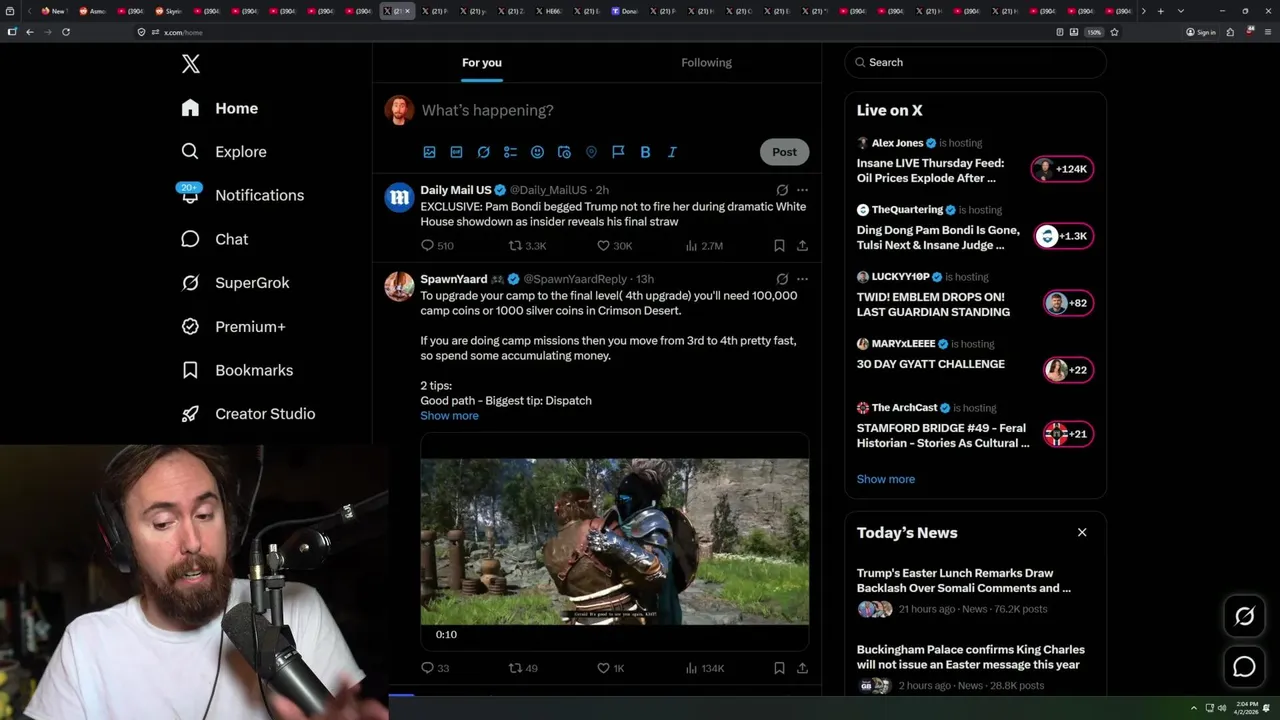The height and width of the screenshot is (720, 1280).
Task: Open the floating chat messages button
Action: (1244, 666)
